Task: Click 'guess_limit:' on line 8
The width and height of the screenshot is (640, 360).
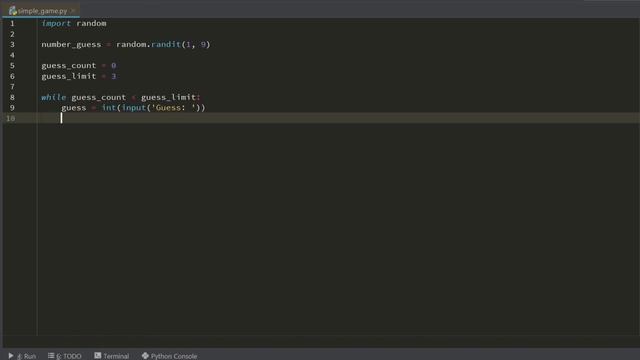Action: [x=171, y=97]
